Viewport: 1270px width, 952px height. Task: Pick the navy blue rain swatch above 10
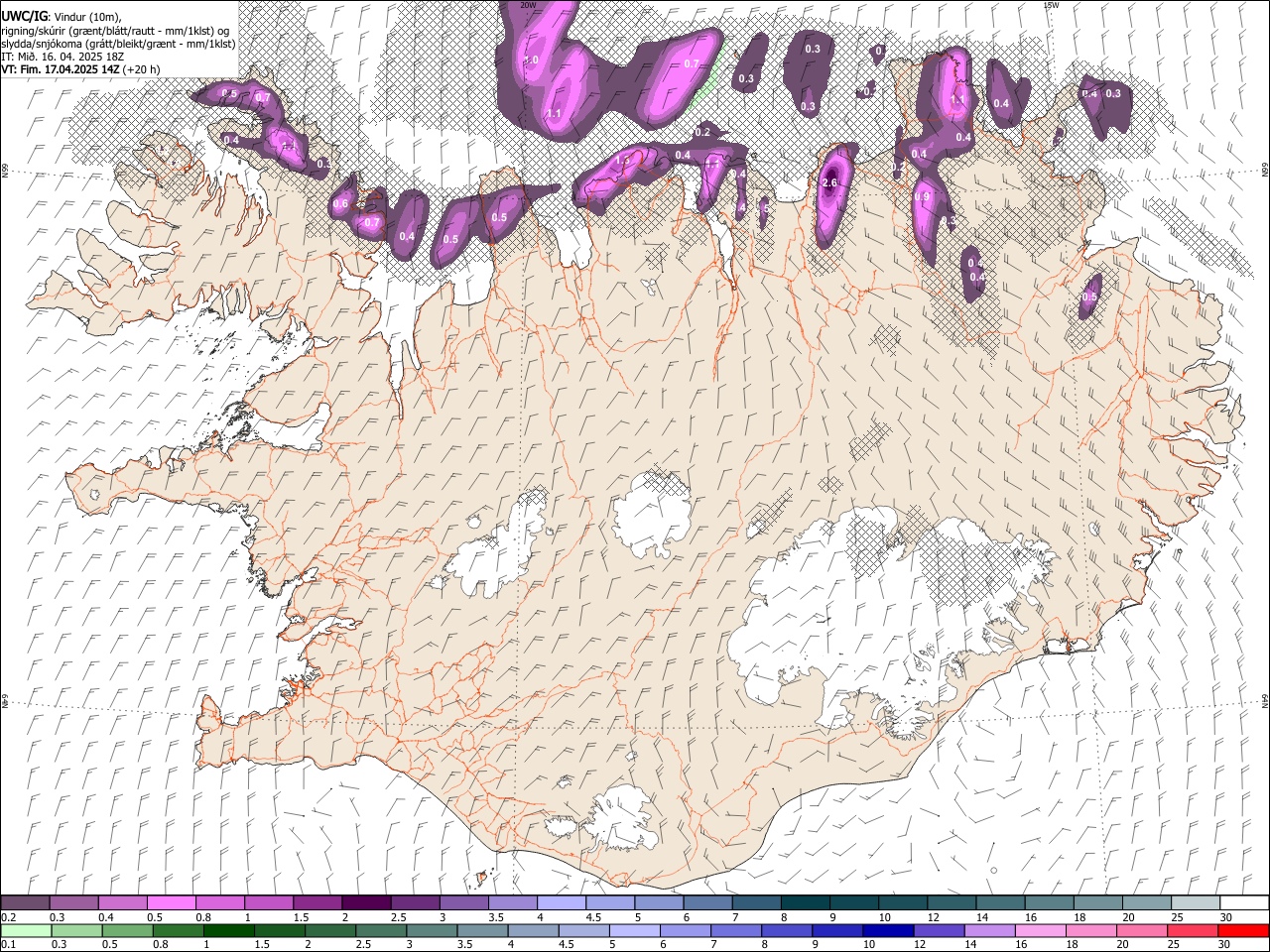[888, 930]
